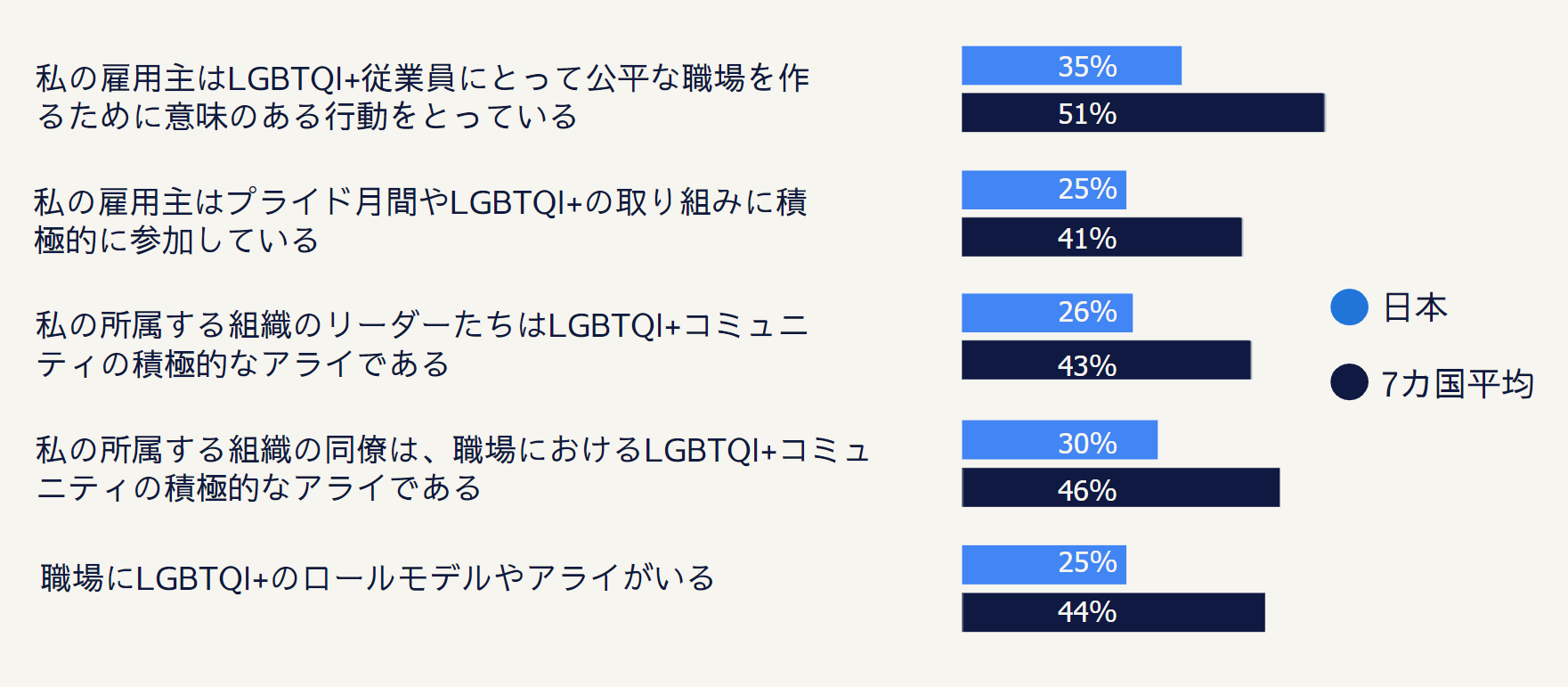This screenshot has width=1568, height=687.
Task: Select the 日本 legend label text
Action: [1415, 308]
